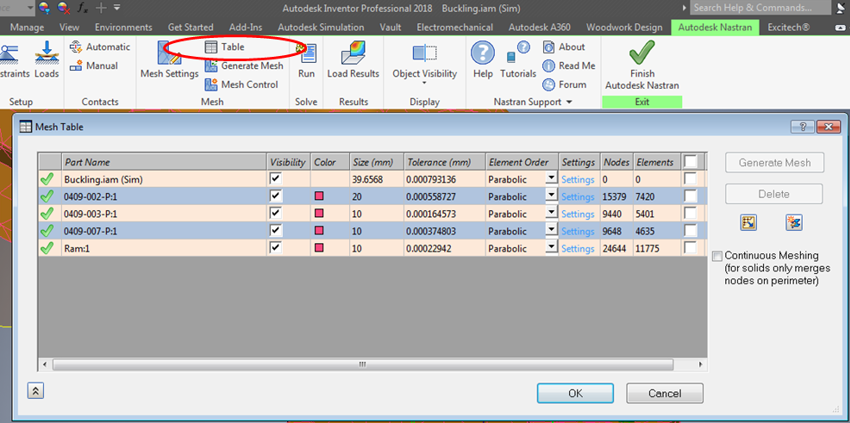Screen dimensions: 850x423
Task: Open the mesh Table command
Action: coord(225,47)
